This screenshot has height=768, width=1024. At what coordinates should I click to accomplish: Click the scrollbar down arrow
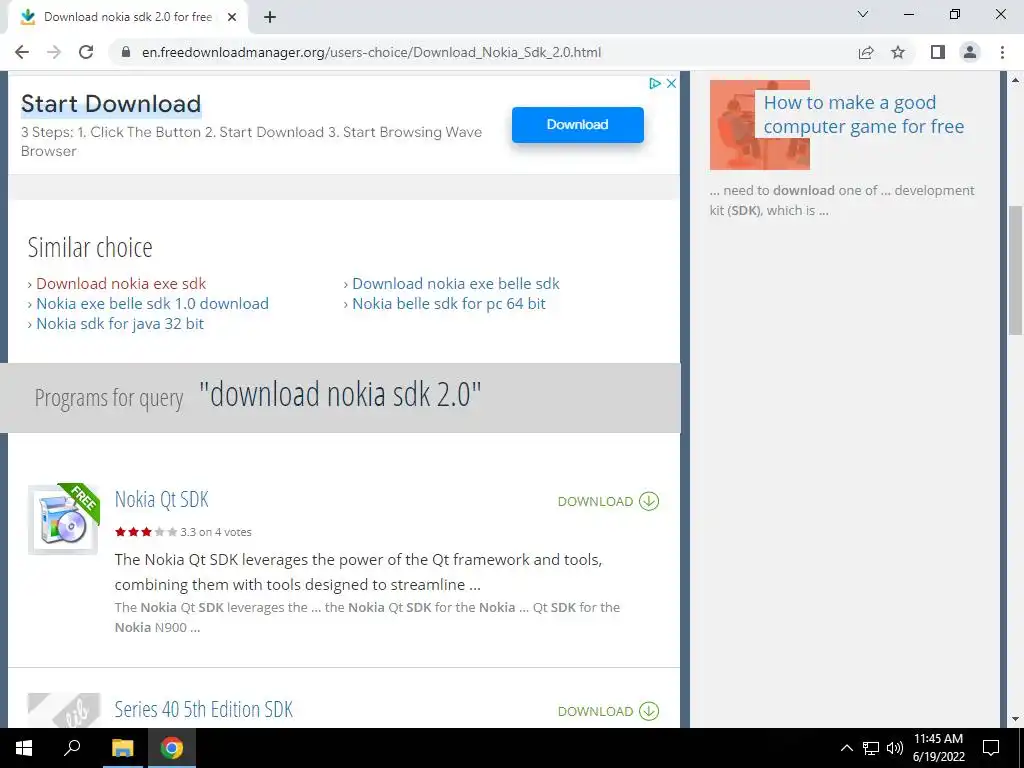1016,719
